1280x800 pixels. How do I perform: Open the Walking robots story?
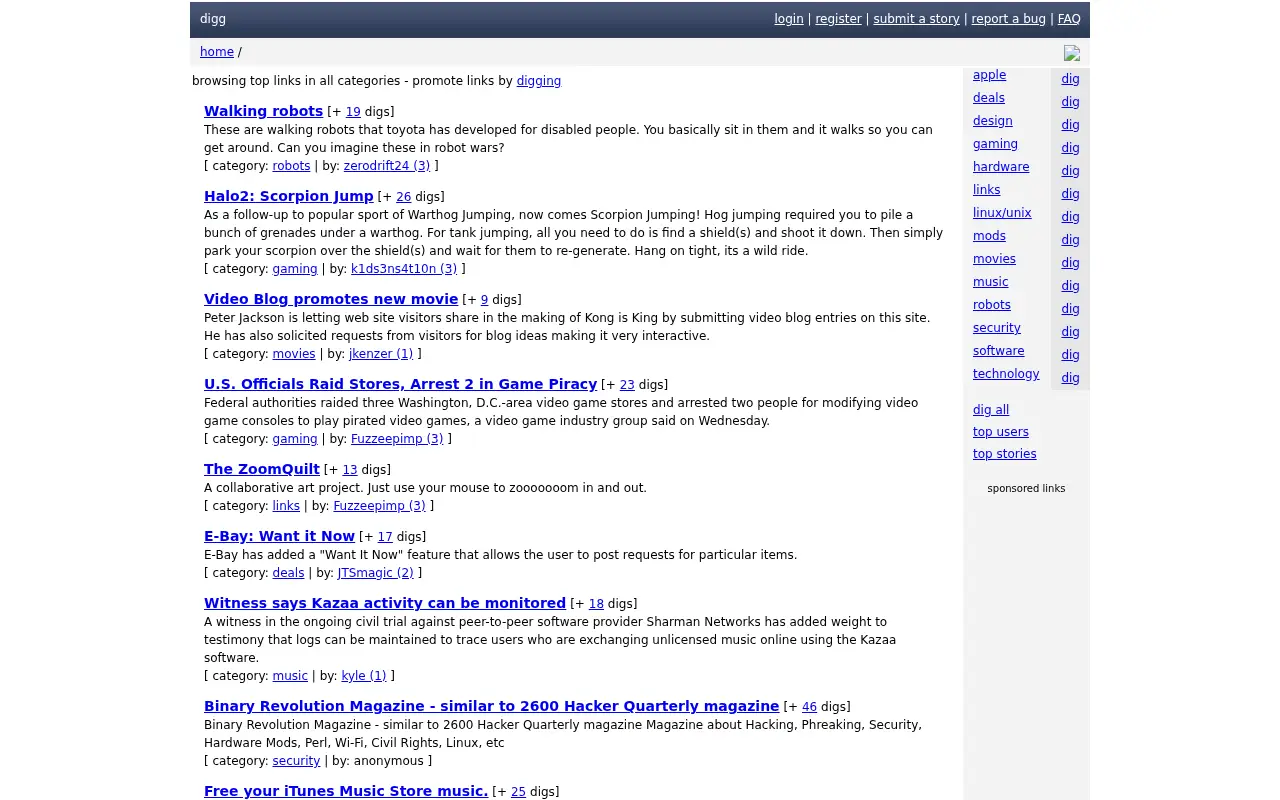pyautogui.click(x=263, y=111)
